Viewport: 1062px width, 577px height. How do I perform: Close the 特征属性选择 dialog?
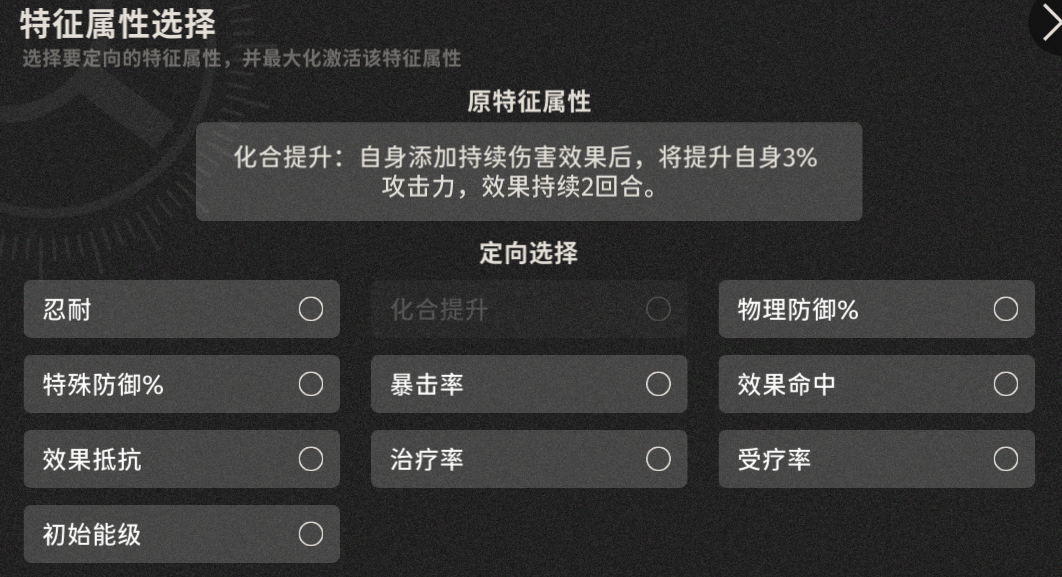(1048, 23)
